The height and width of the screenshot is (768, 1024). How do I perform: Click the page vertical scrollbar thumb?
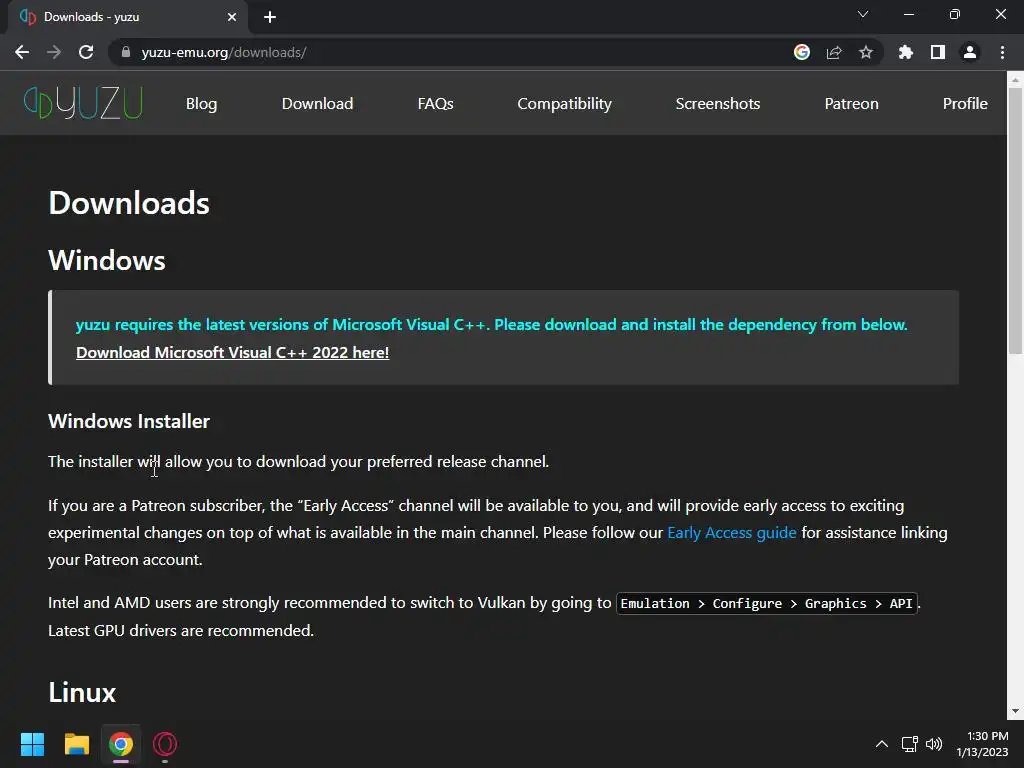click(1015, 221)
